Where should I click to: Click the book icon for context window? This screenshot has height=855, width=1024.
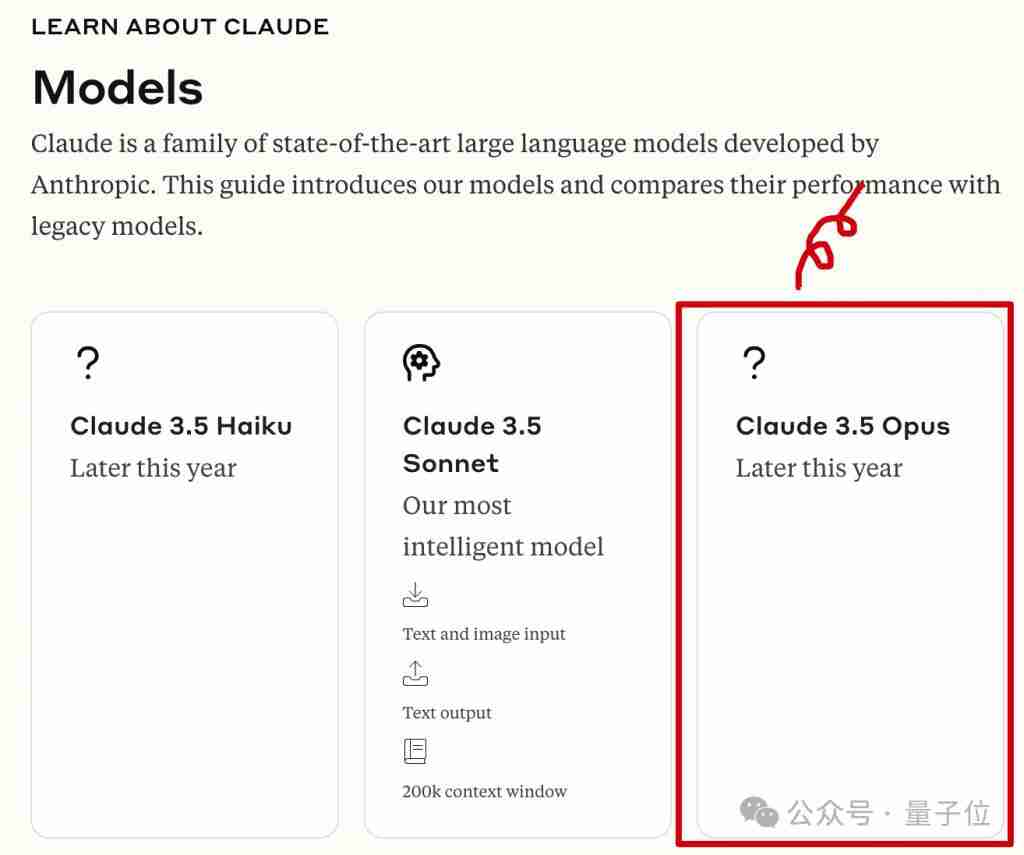(415, 751)
